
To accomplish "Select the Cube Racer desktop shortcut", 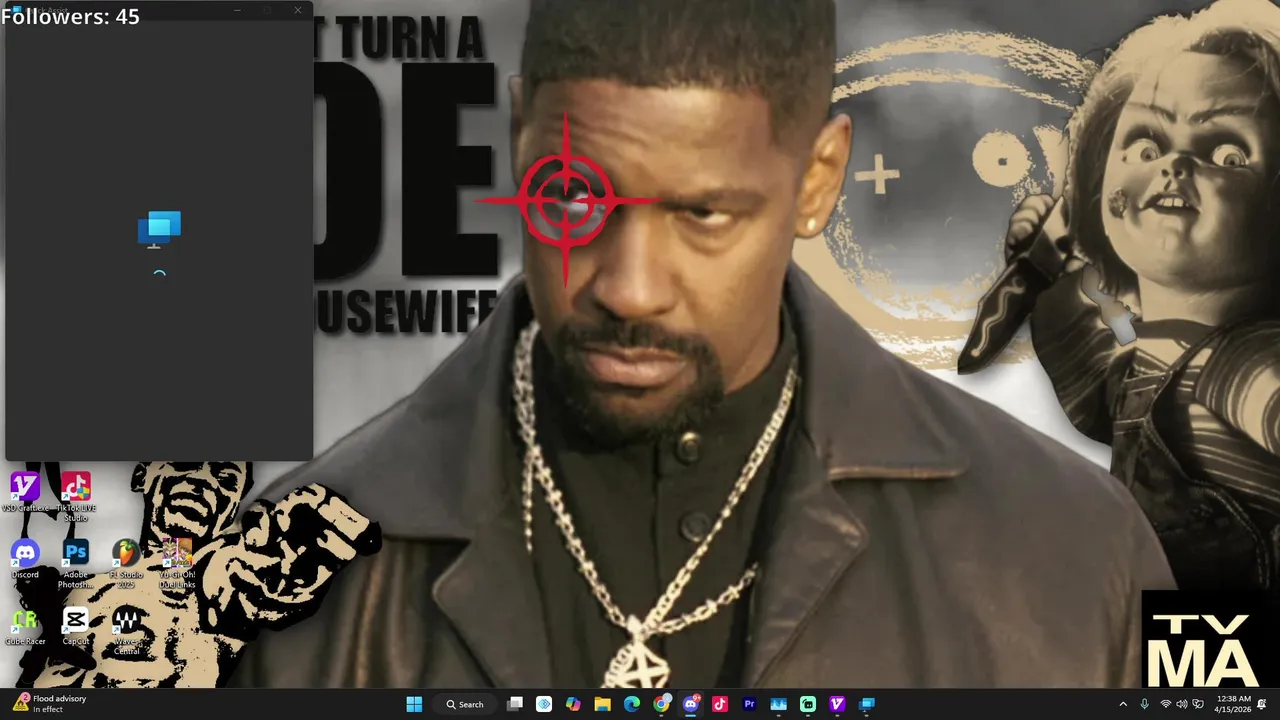I will tap(25, 626).
